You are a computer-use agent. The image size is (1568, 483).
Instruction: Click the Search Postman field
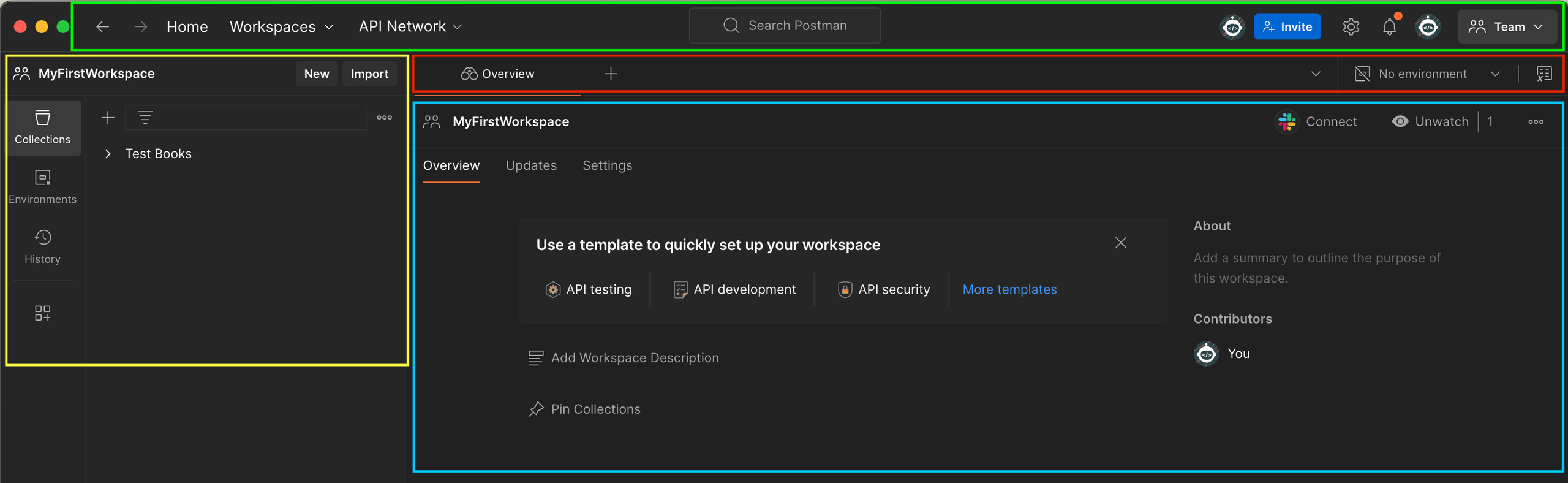pos(785,26)
